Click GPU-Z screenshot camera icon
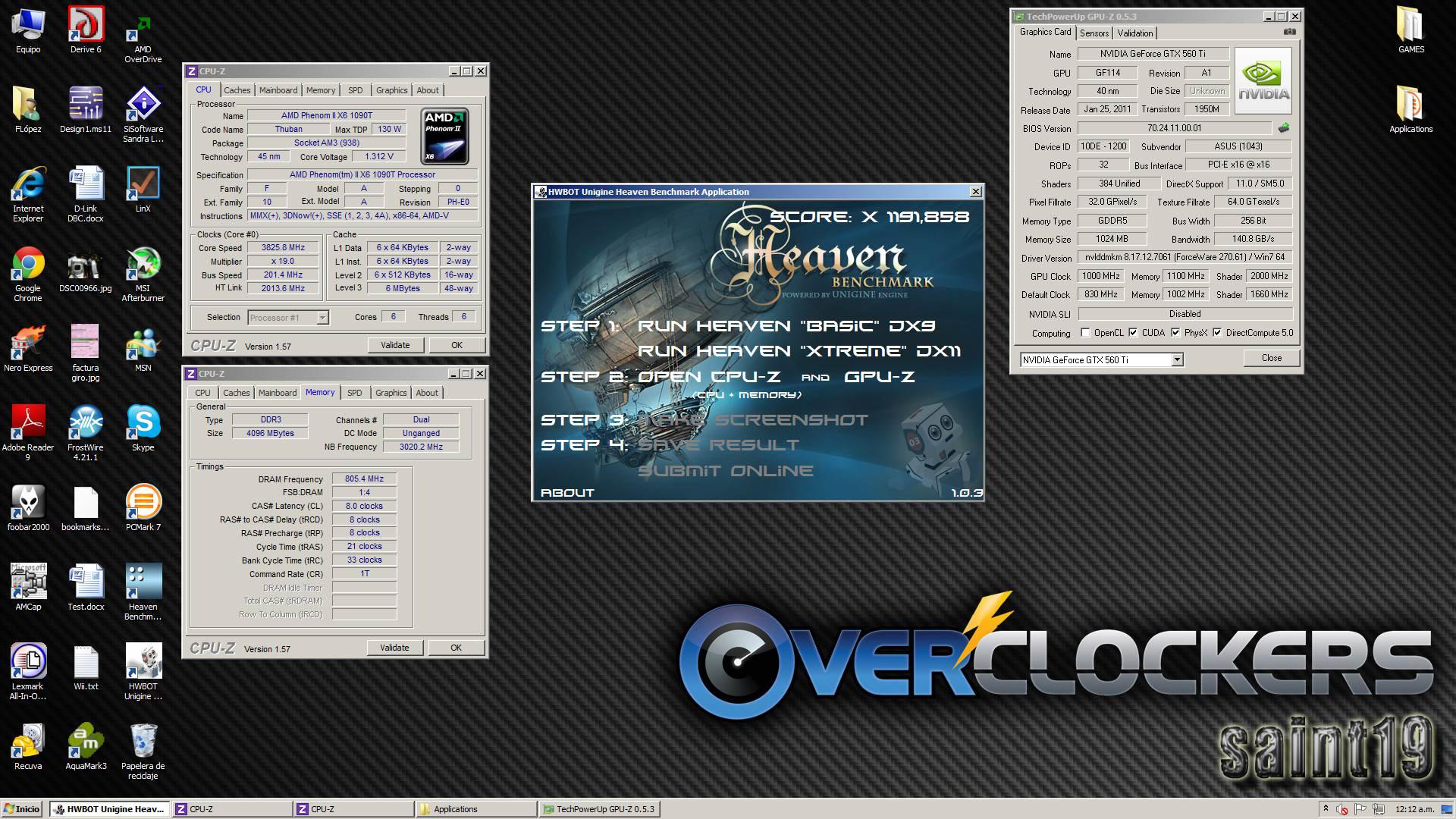 click(x=1290, y=32)
